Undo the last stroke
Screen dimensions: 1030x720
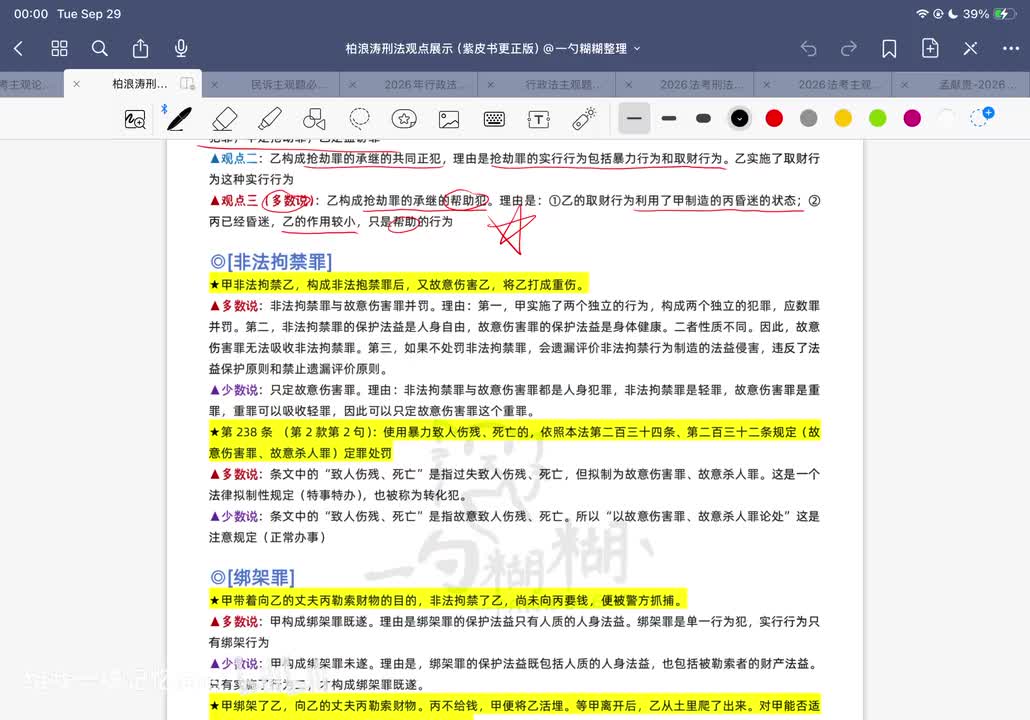click(808, 48)
